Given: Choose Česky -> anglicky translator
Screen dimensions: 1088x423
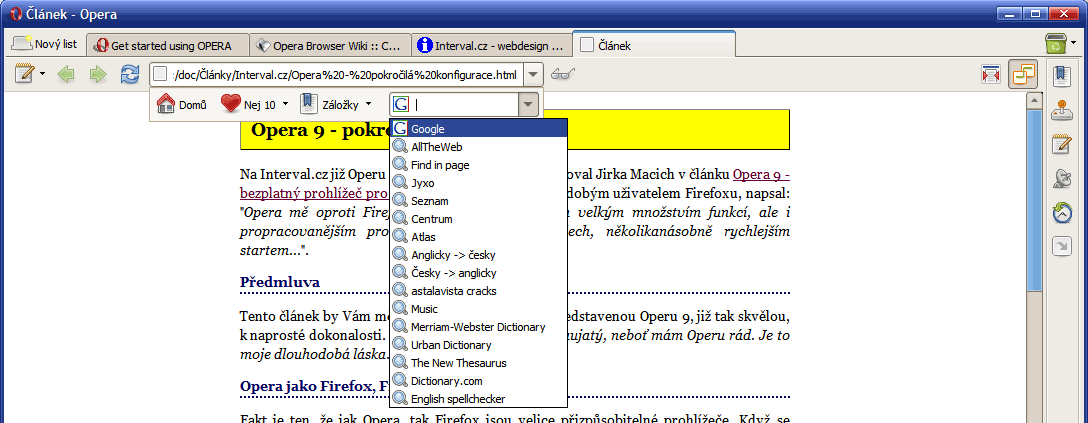Looking at the screenshot, I should pyautogui.click(x=478, y=273).
